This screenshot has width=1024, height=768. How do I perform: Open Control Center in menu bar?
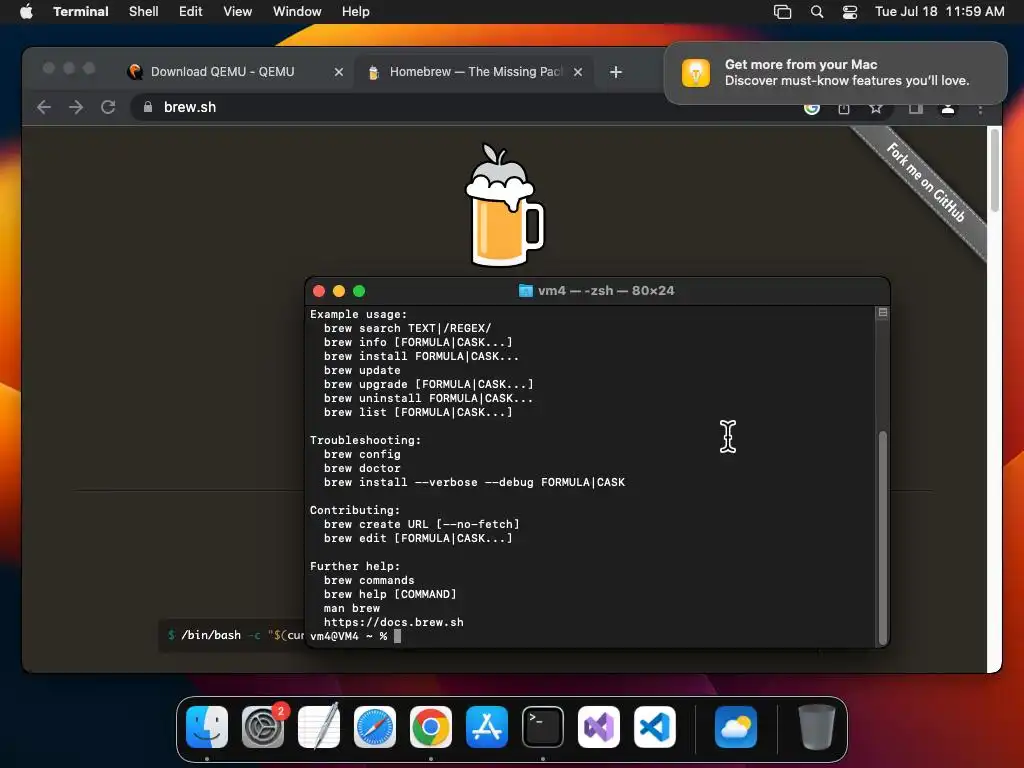850,11
